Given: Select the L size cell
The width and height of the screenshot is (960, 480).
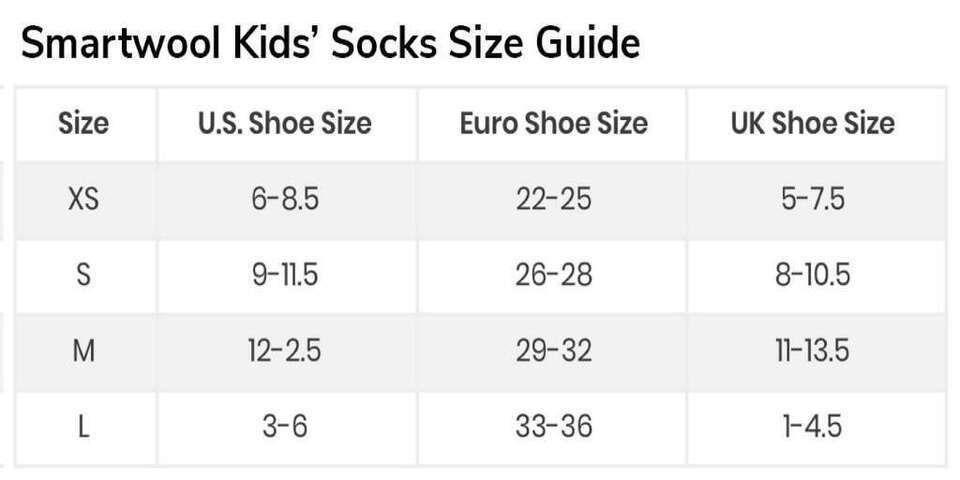Looking at the screenshot, I should (84, 427).
